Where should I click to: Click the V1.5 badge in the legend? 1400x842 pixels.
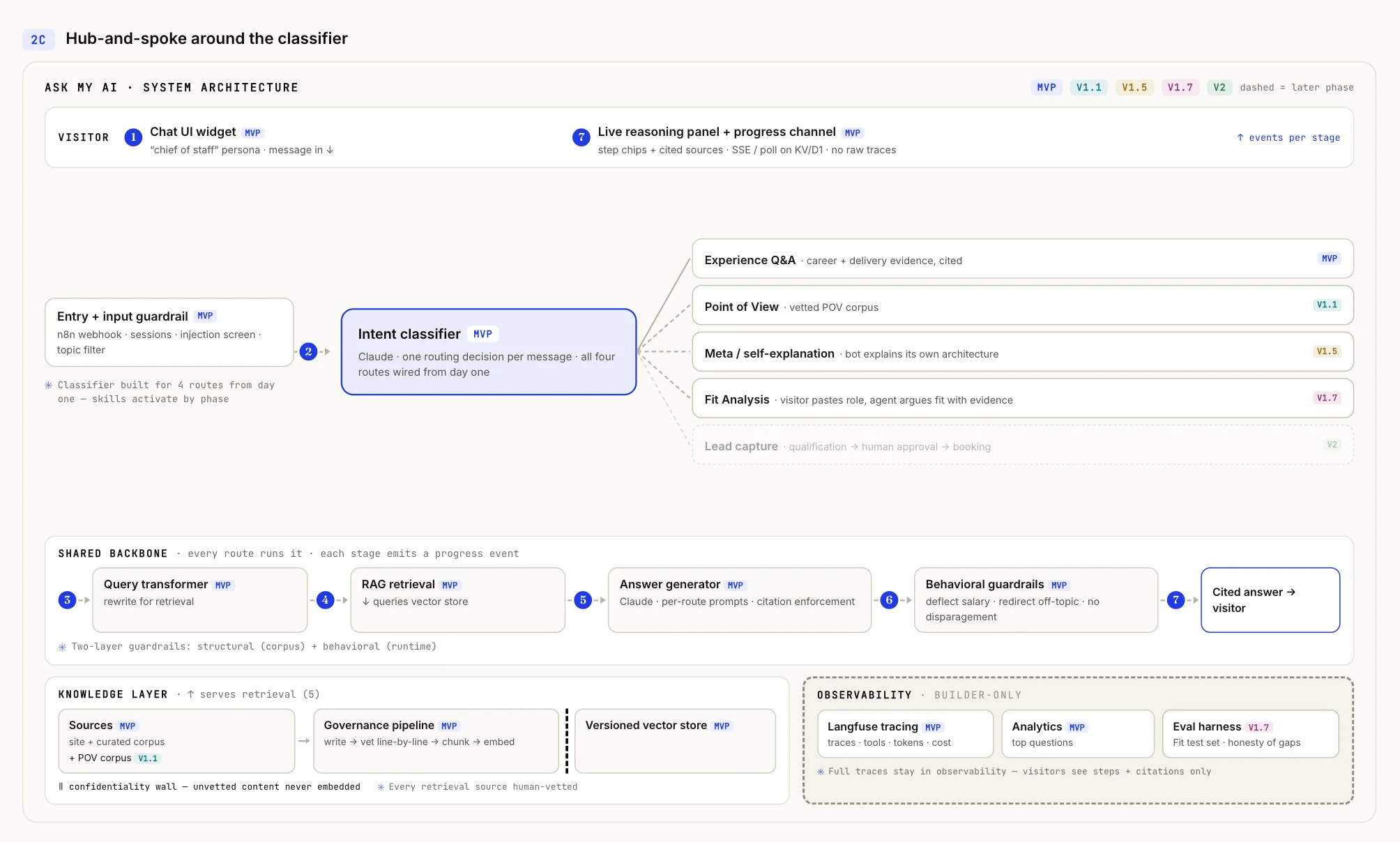click(1134, 88)
